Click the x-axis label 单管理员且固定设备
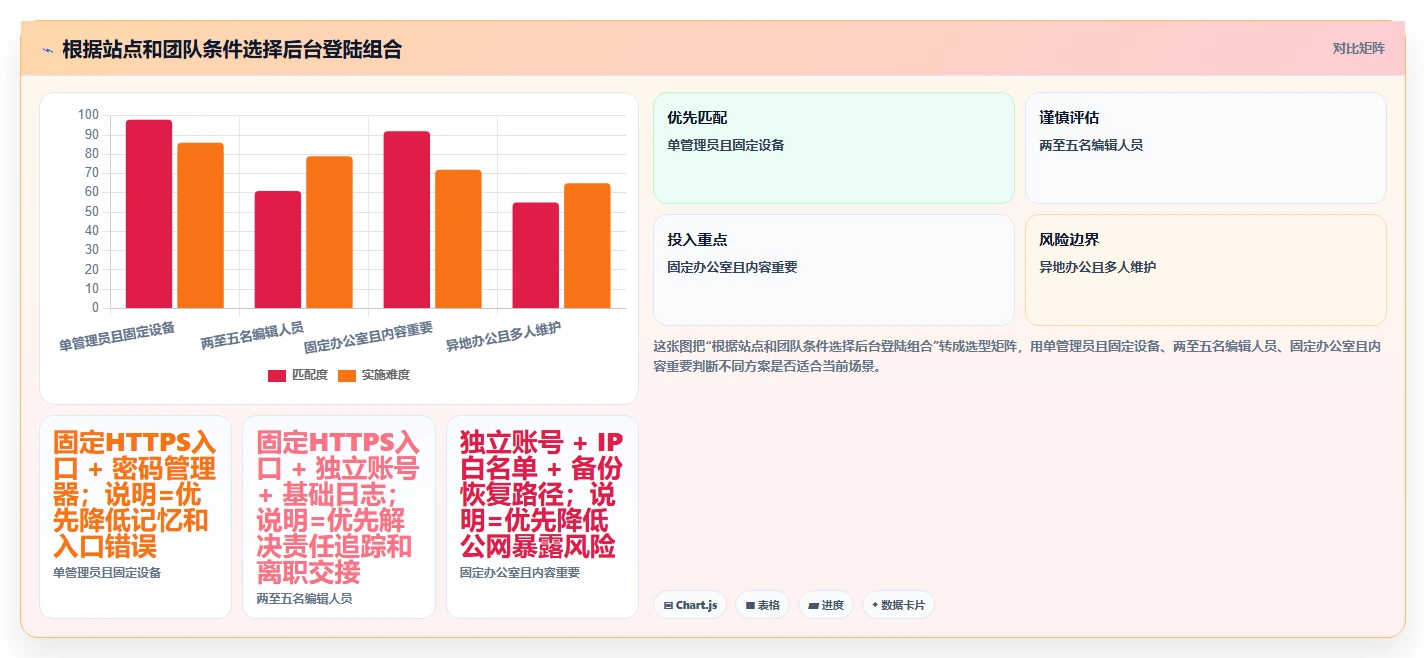Viewport: 1426px width, 658px height. pos(117,336)
